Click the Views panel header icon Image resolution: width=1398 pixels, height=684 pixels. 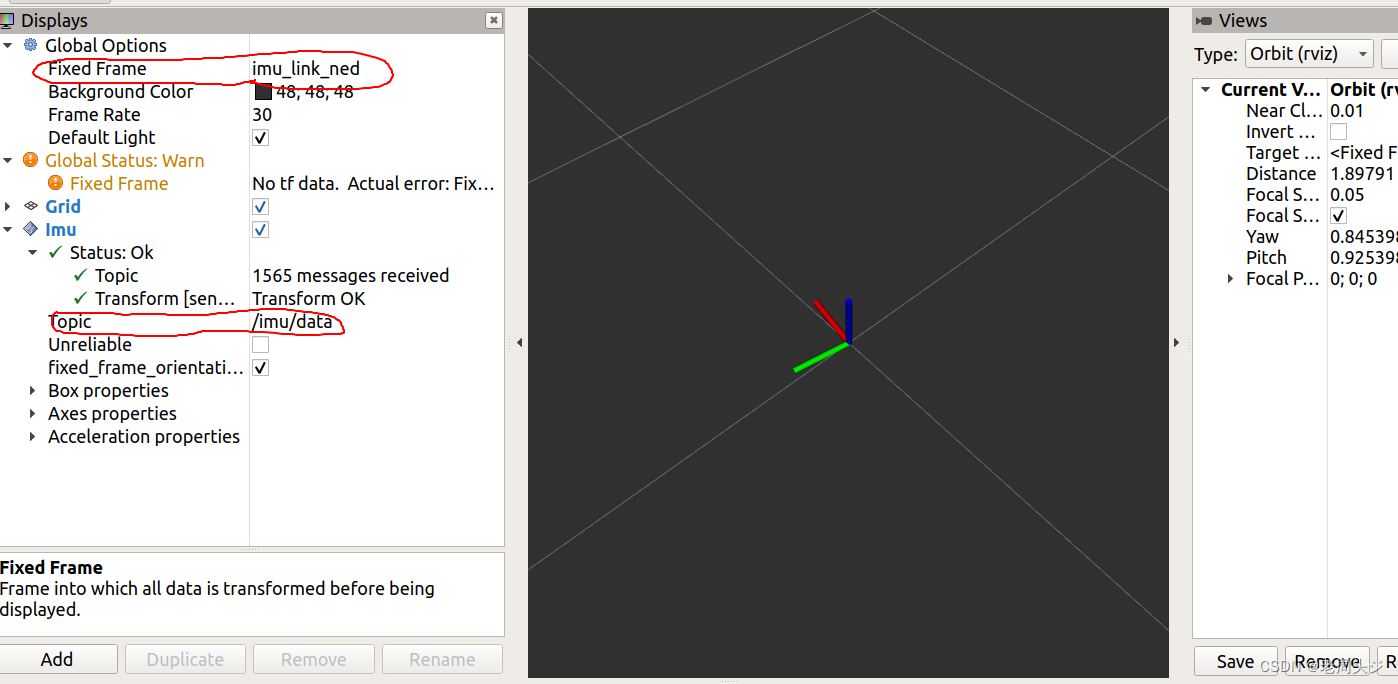click(x=1206, y=20)
